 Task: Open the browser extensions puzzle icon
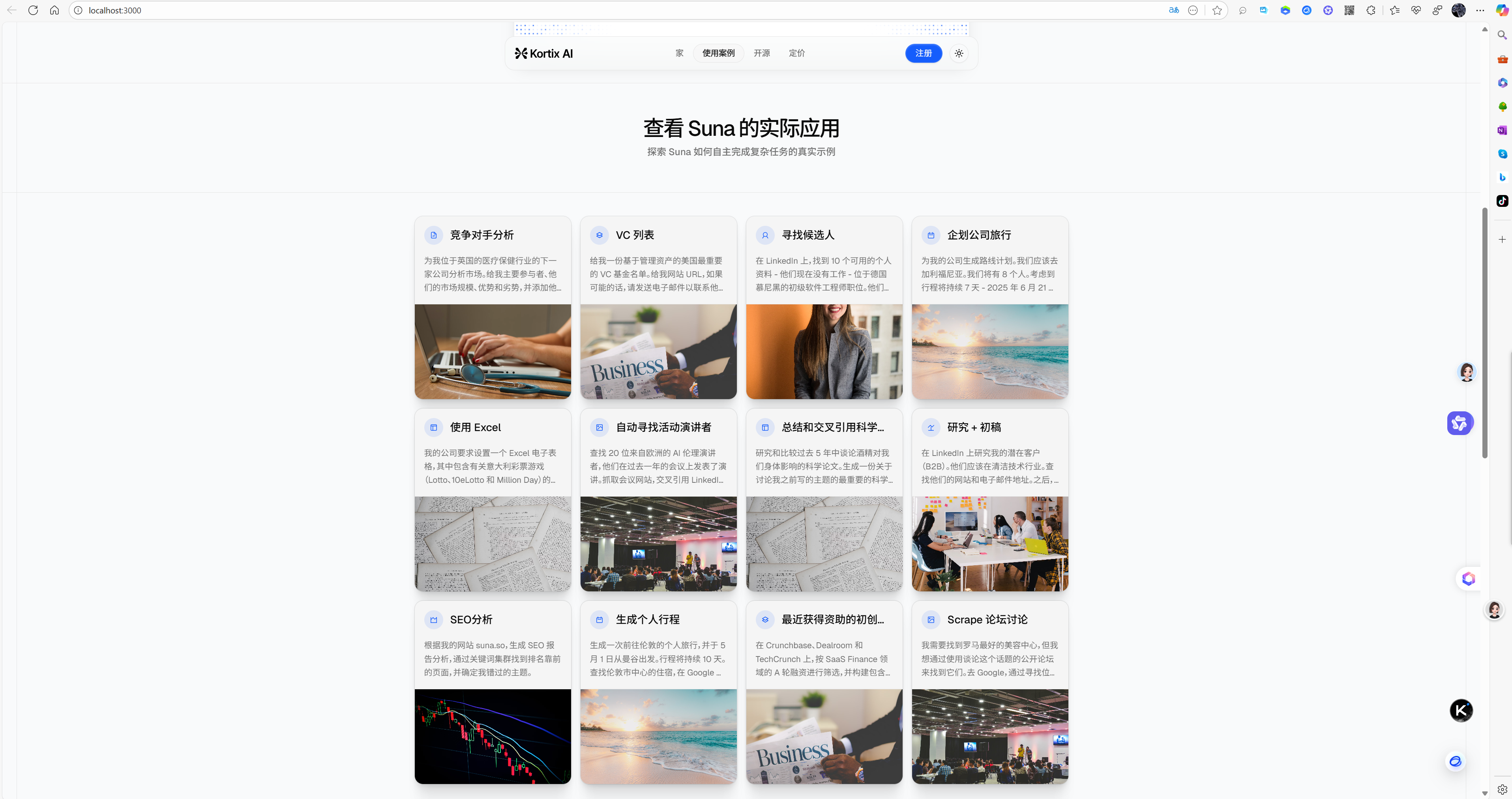(1371, 11)
